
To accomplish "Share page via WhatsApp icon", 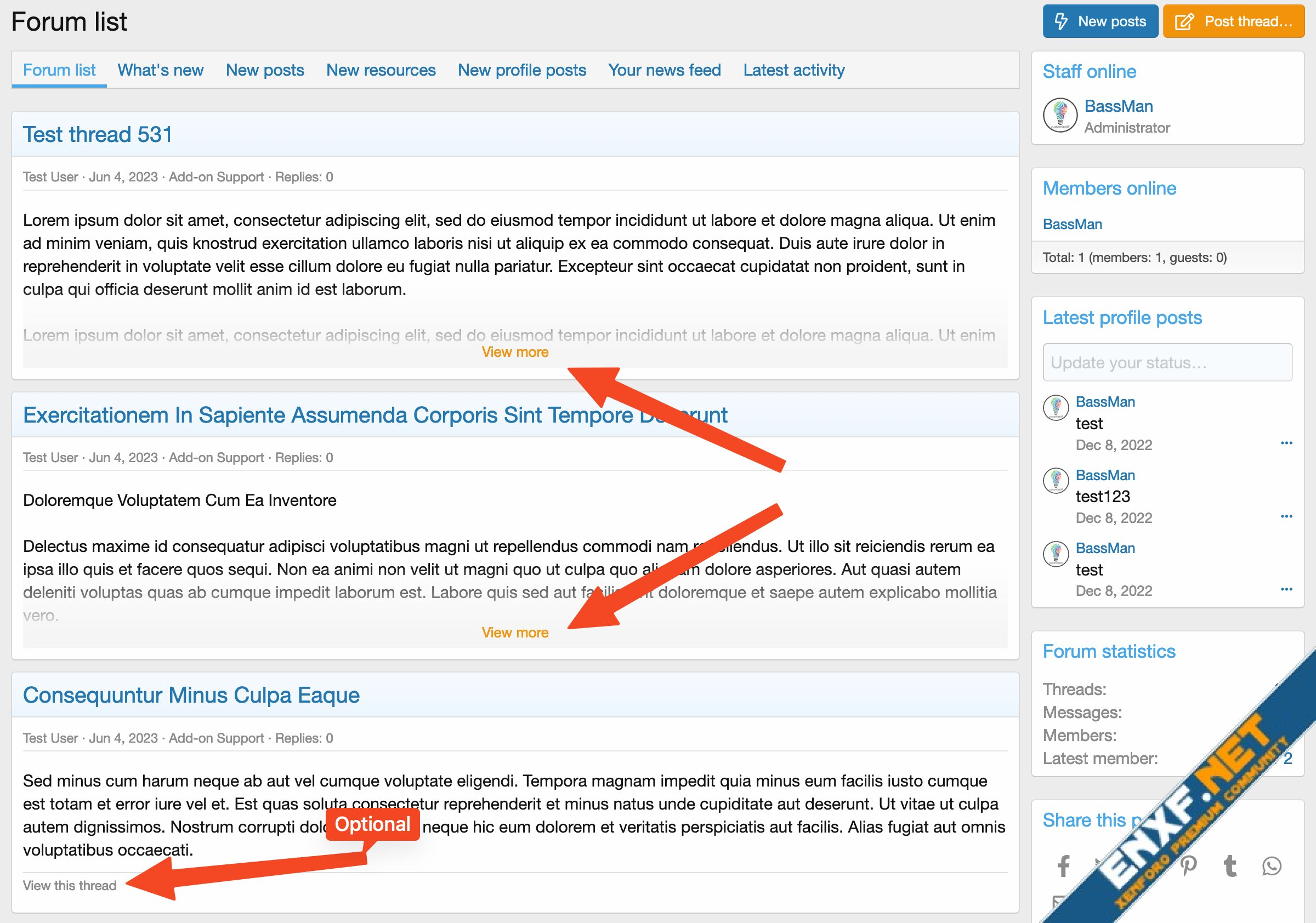I will point(1271,865).
